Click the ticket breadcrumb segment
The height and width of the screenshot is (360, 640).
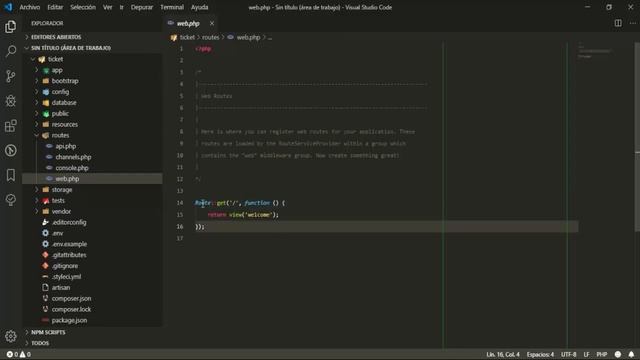click(x=187, y=37)
